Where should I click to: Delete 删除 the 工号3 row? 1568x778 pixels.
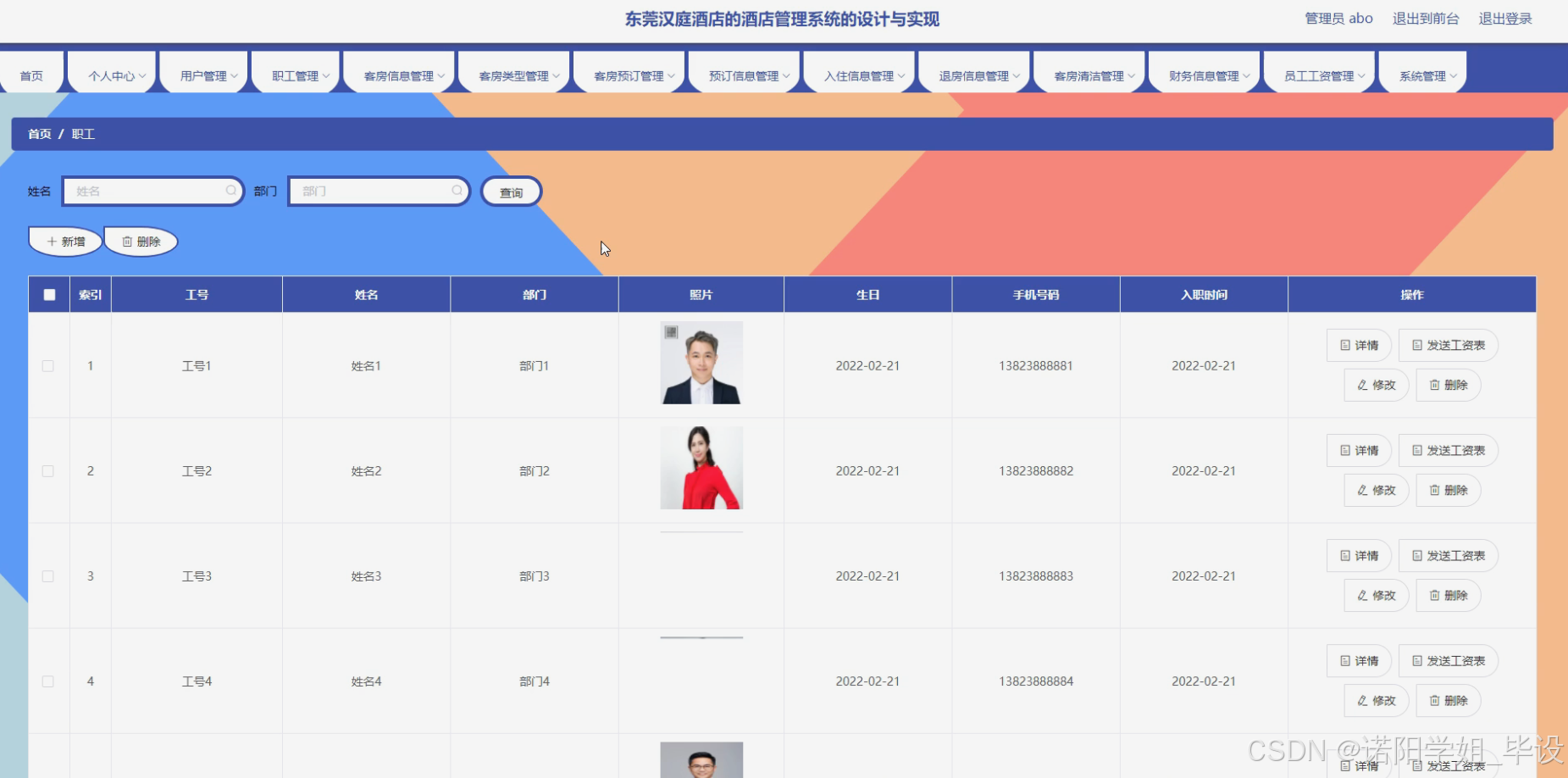[1449, 595]
